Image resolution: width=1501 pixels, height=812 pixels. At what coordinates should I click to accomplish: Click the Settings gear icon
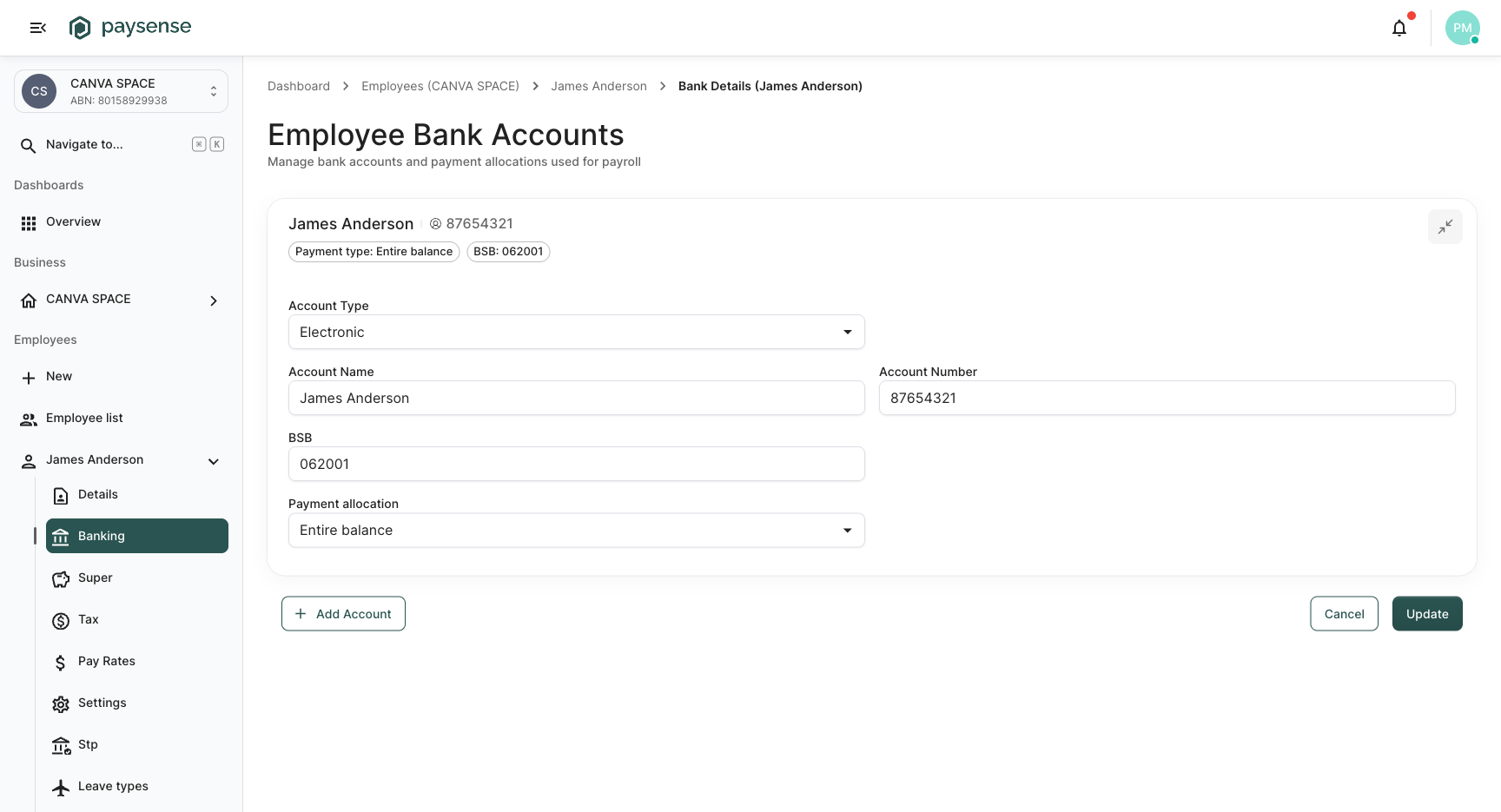tap(61, 704)
